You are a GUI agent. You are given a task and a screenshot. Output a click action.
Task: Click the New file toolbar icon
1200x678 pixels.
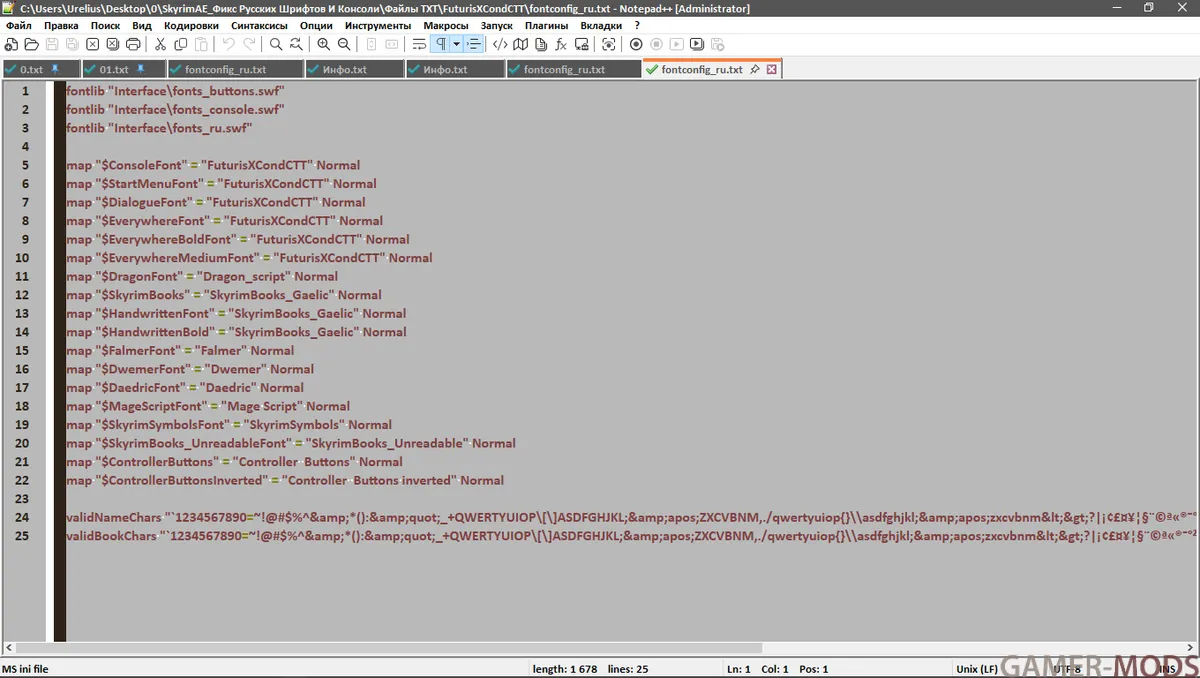(x=11, y=44)
